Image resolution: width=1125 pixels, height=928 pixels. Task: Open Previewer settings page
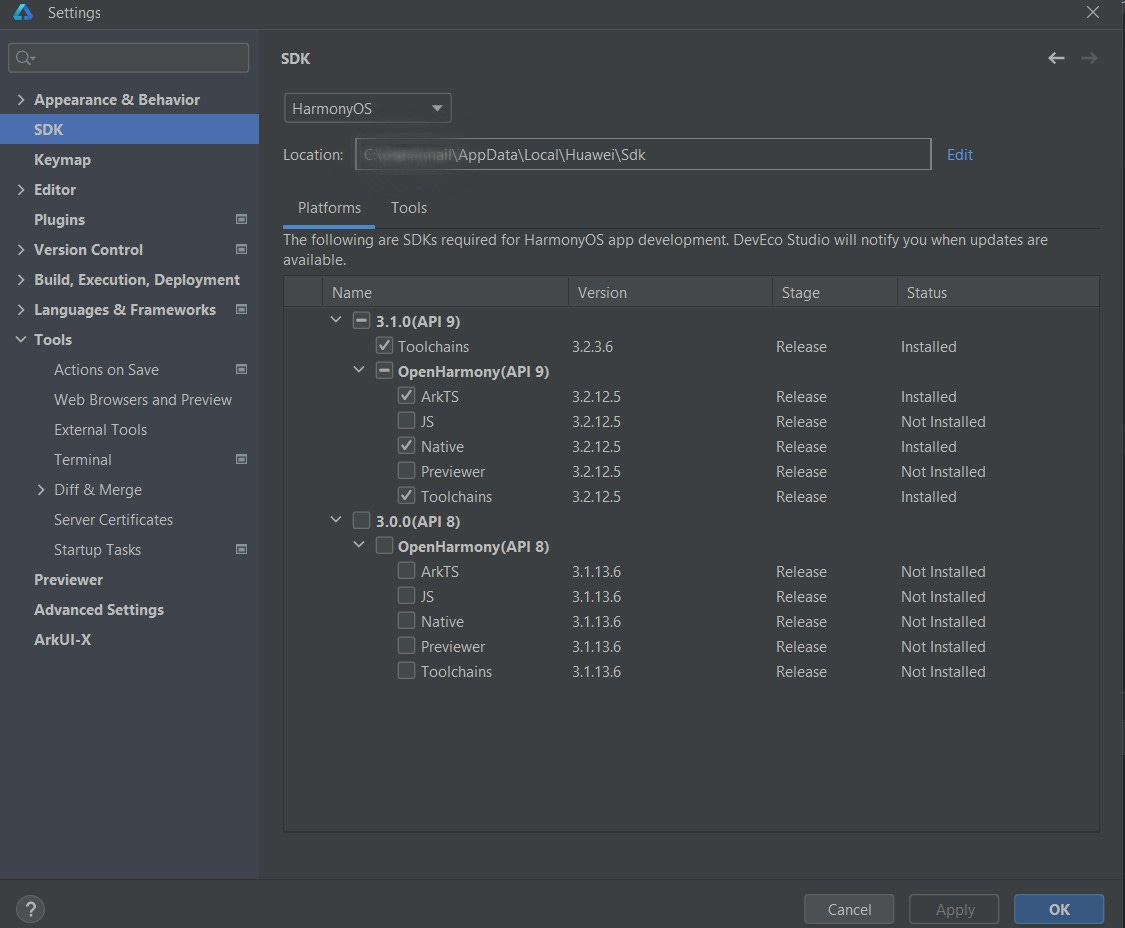[x=68, y=580]
